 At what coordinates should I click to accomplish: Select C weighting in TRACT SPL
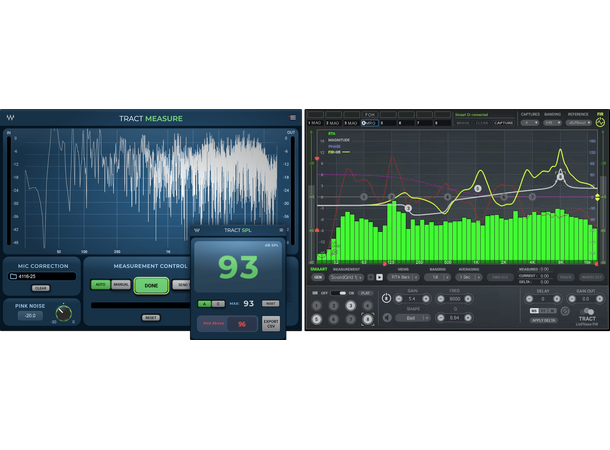click(218, 304)
